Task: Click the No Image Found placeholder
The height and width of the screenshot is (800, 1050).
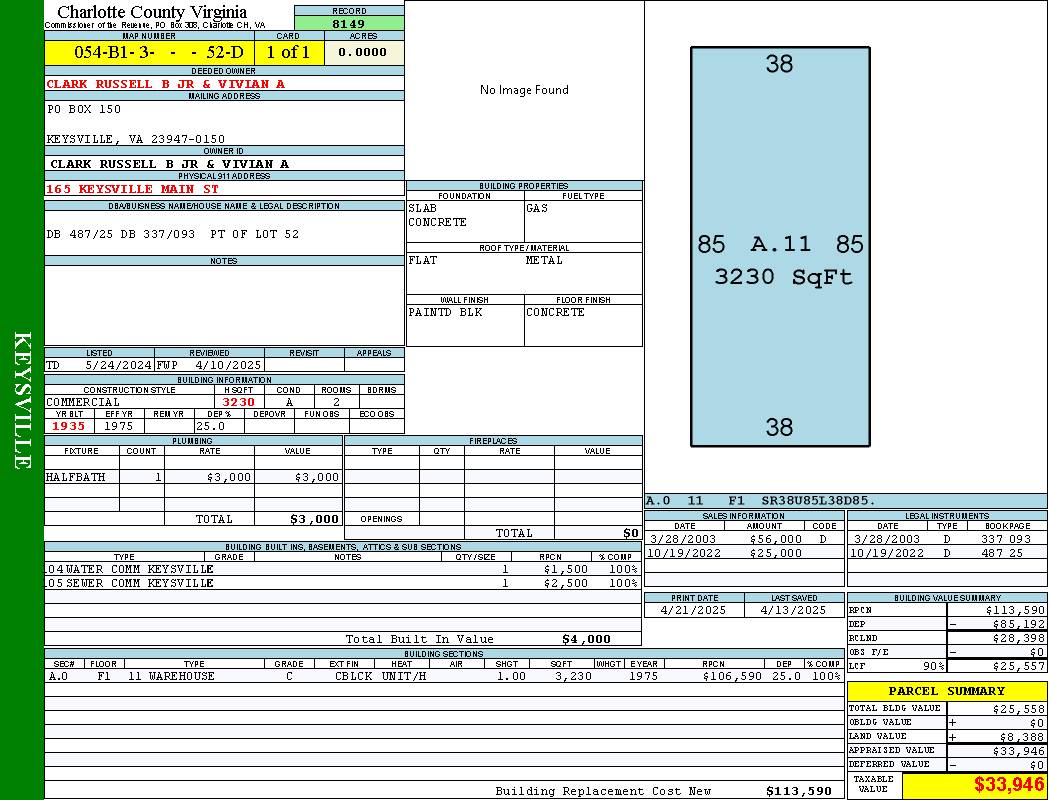Action: pos(524,90)
